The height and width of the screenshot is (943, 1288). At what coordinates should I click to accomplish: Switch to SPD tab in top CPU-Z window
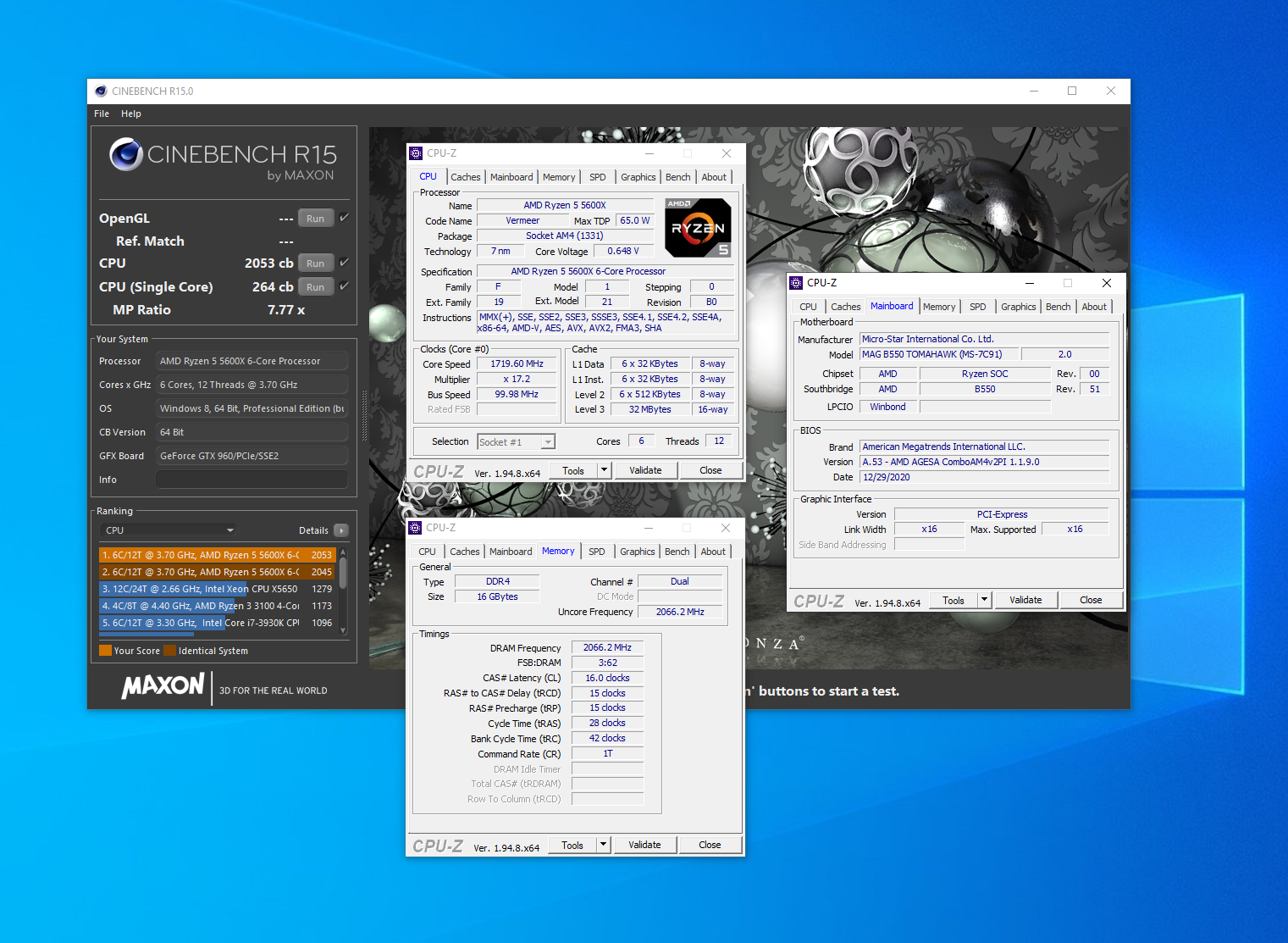598,177
